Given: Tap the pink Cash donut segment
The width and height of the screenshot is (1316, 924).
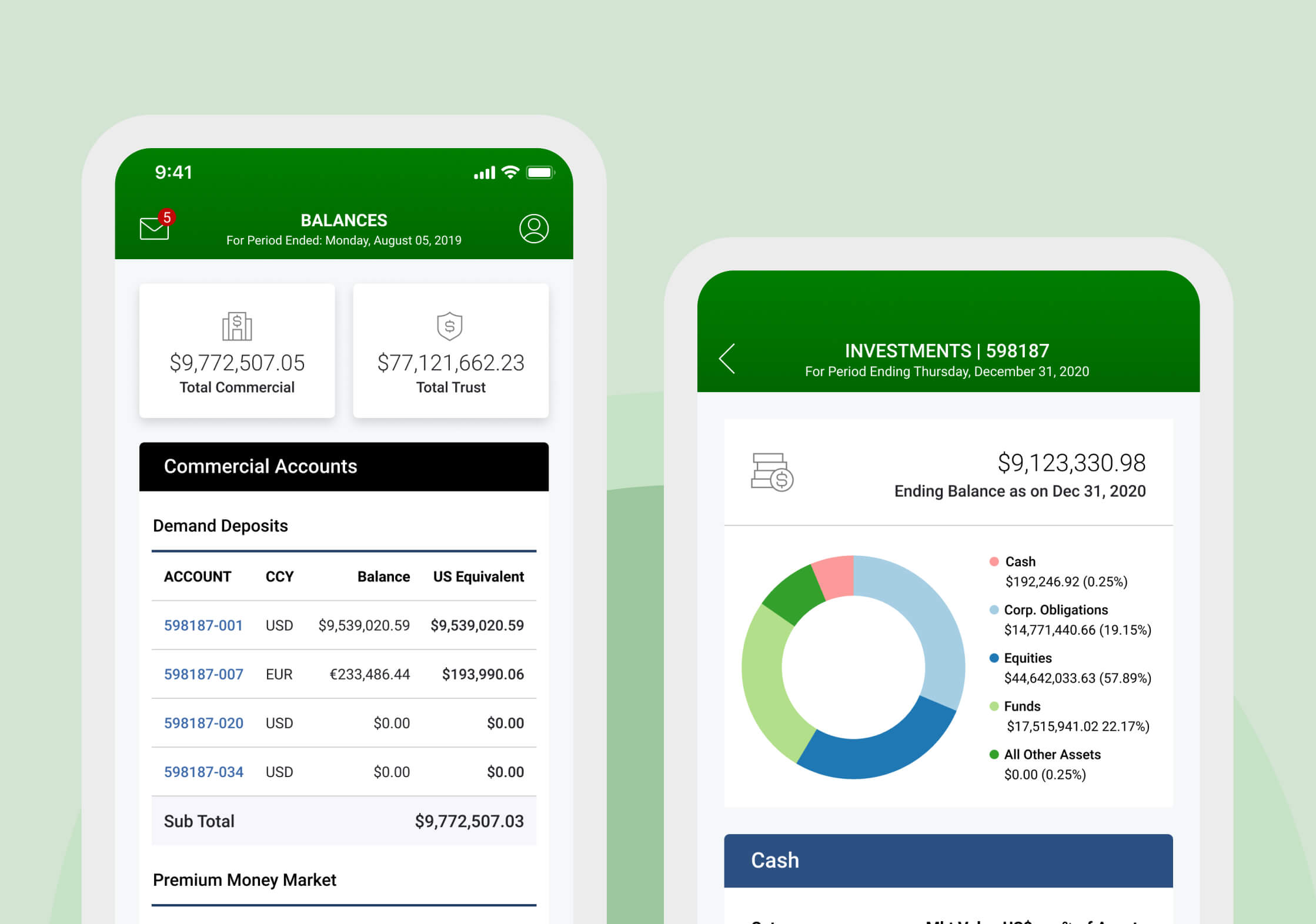Looking at the screenshot, I should (836, 576).
